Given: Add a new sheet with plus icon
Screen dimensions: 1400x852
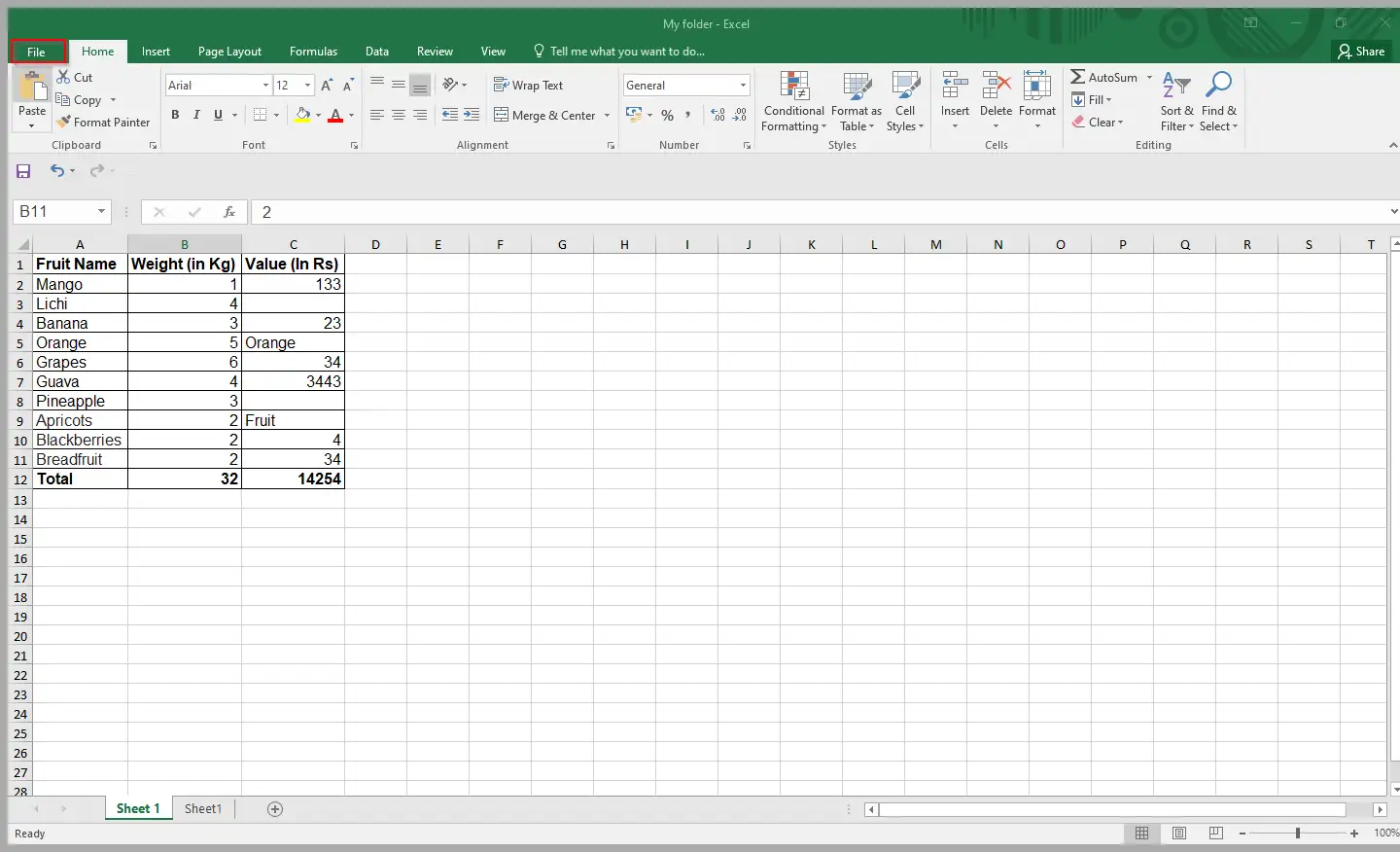Looking at the screenshot, I should (x=275, y=809).
